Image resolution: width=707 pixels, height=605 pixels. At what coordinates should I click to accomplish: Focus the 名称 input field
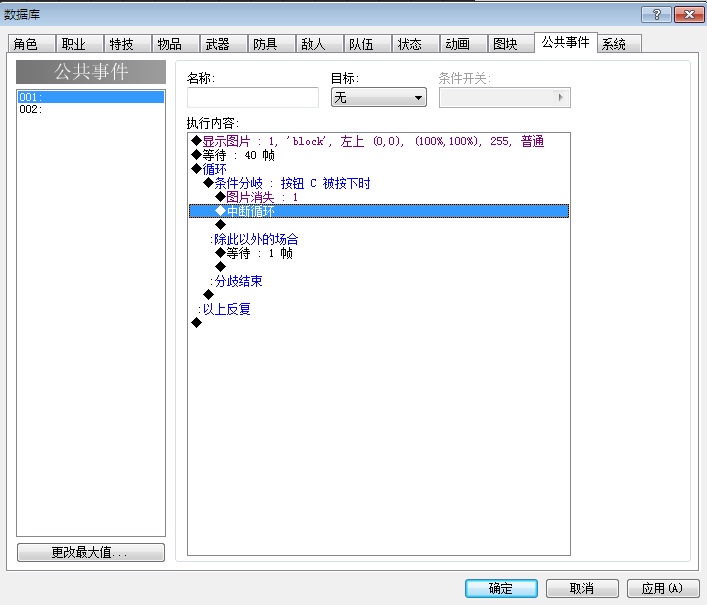pos(252,97)
